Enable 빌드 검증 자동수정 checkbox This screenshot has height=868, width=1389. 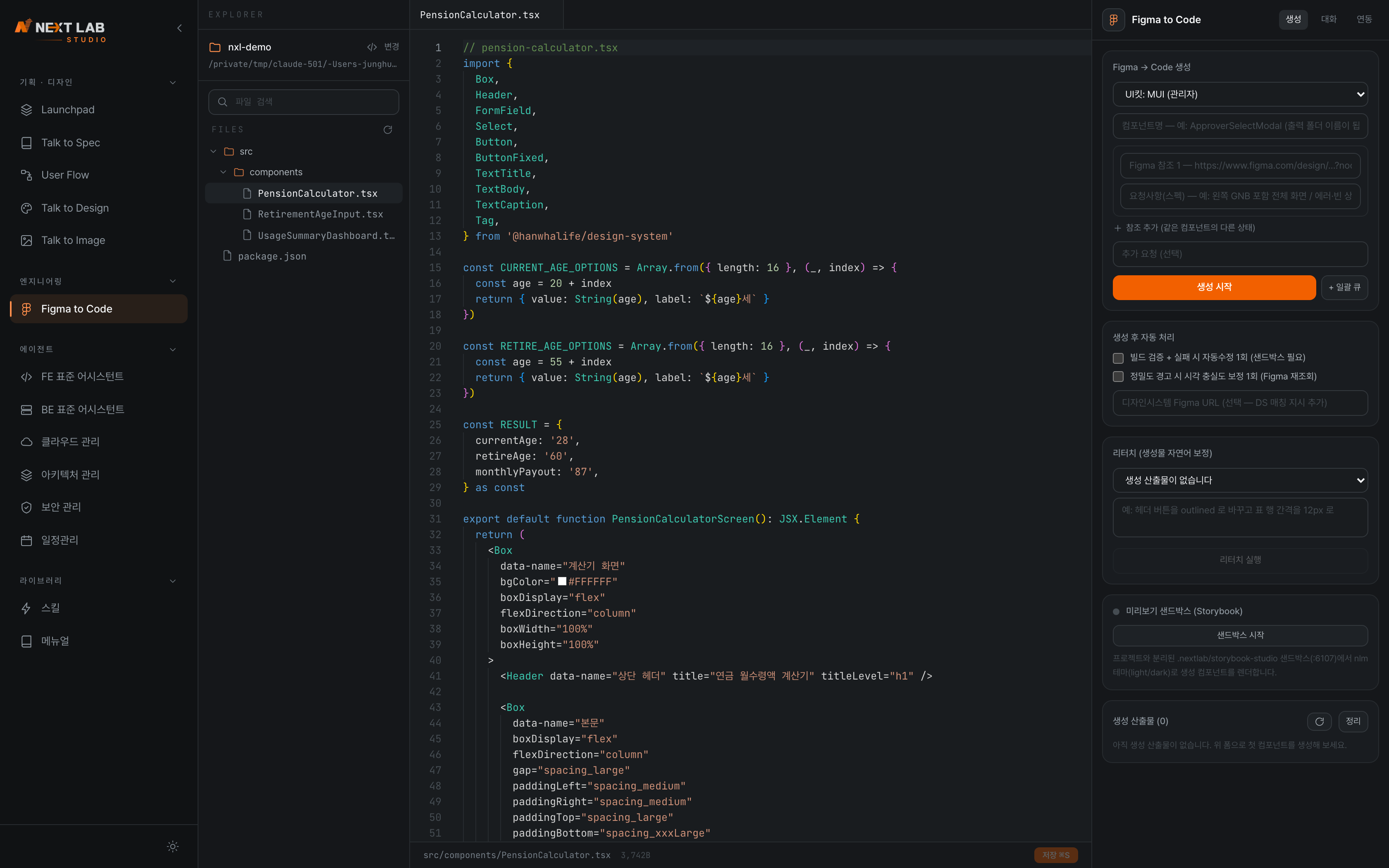tap(1118, 358)
